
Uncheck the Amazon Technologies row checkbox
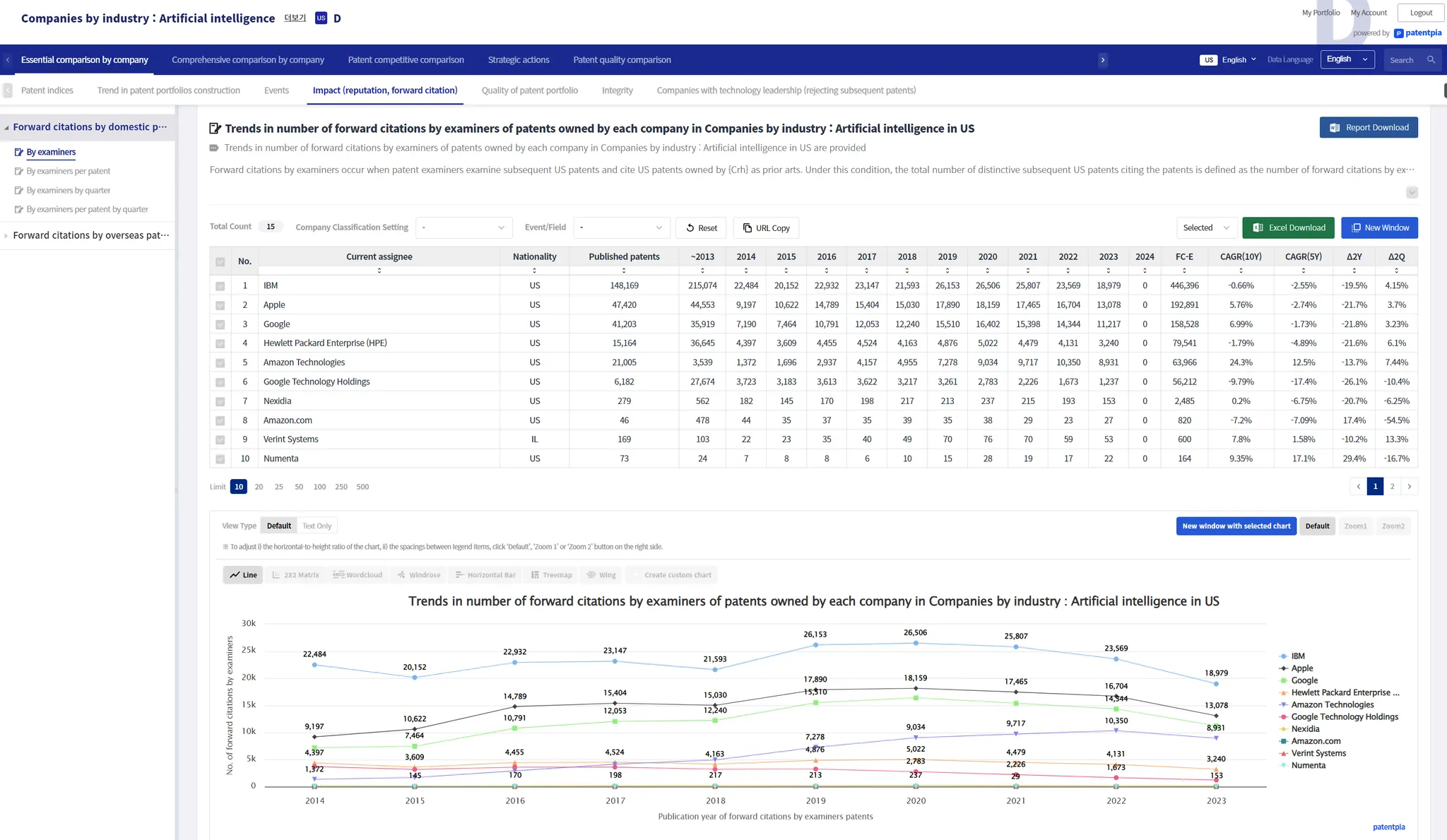pos(220,363)
